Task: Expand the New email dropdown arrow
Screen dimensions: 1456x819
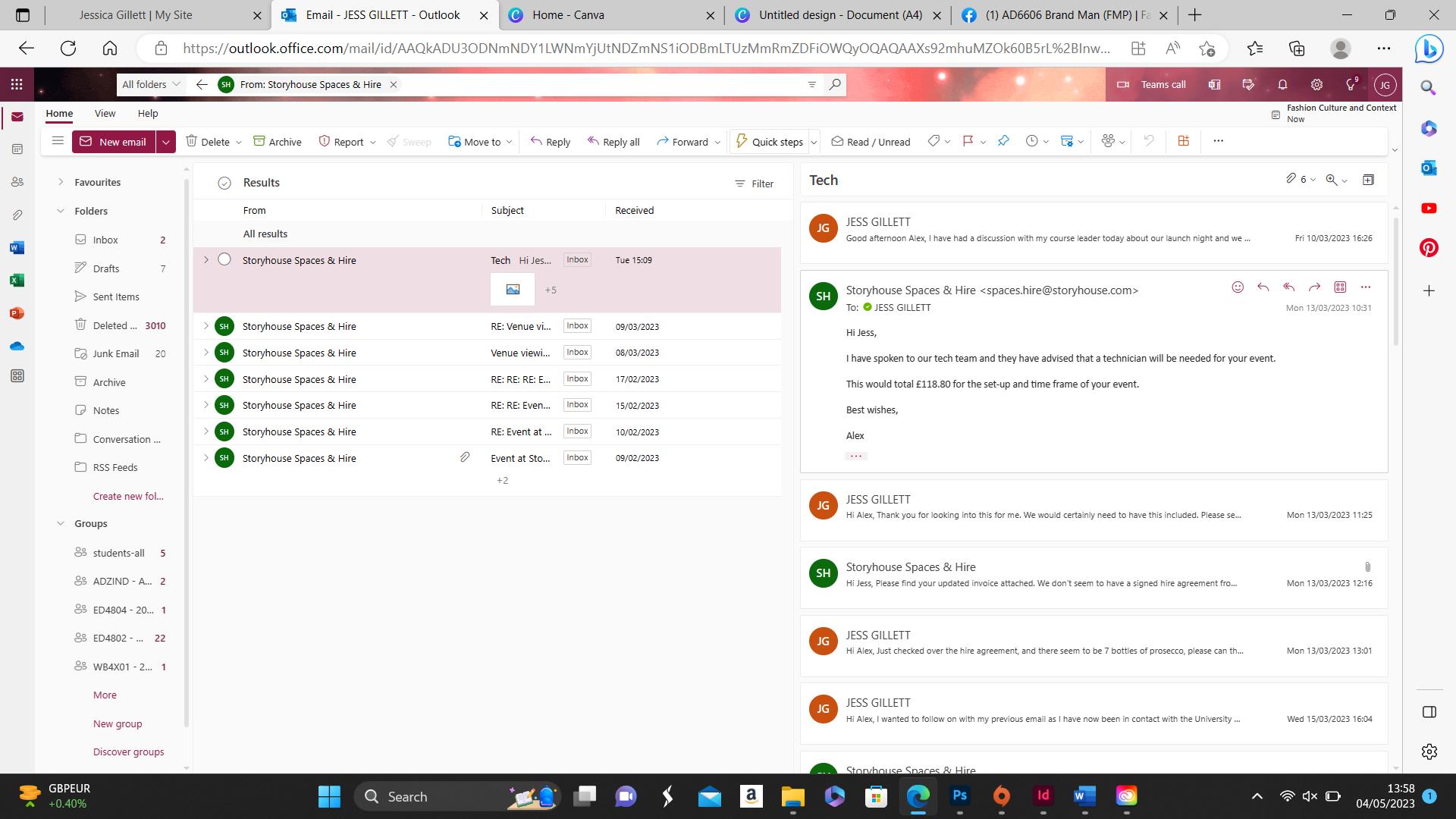Action: 166,142
